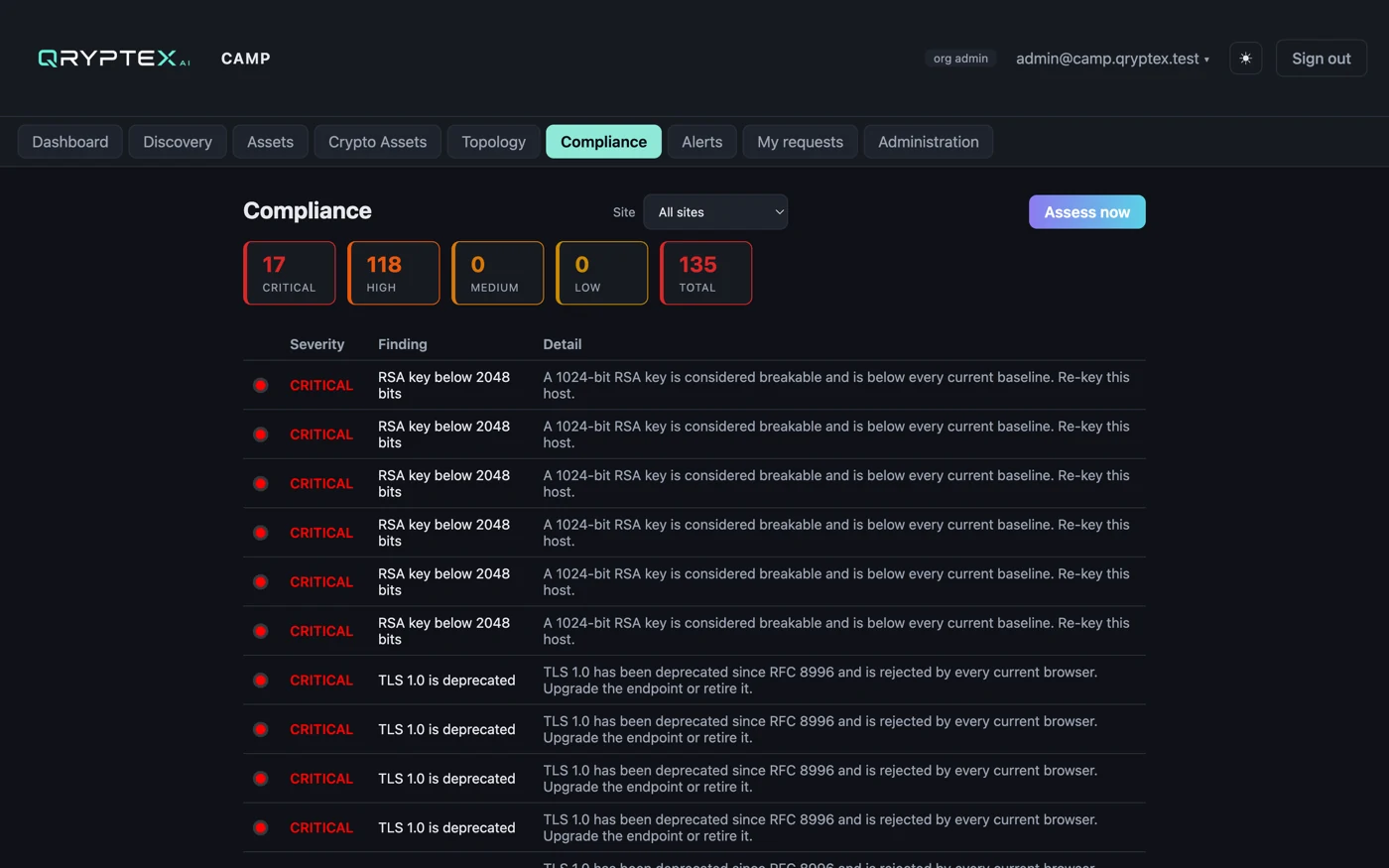Viewport: 1389px width, 868px height.
Task: Select the 135 Total summary card
Action: coord(706,273)
